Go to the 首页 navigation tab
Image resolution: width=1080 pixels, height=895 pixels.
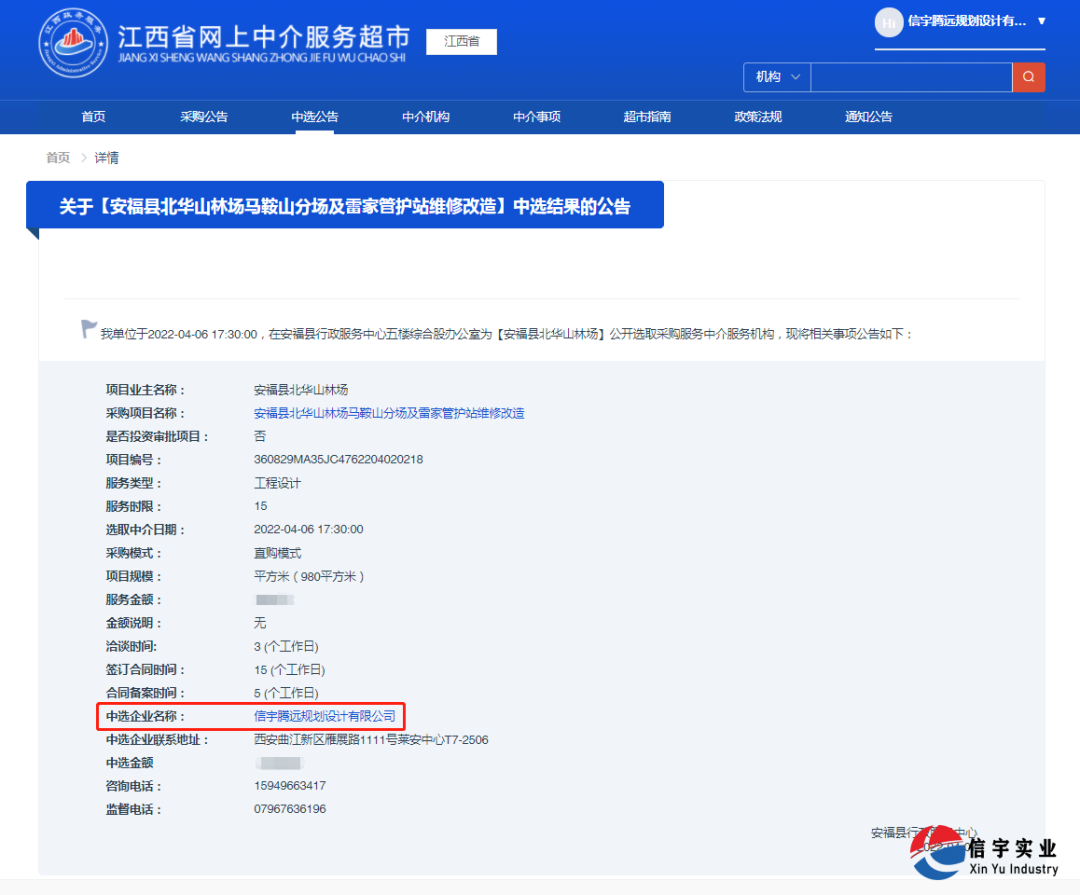pos(93,117)
